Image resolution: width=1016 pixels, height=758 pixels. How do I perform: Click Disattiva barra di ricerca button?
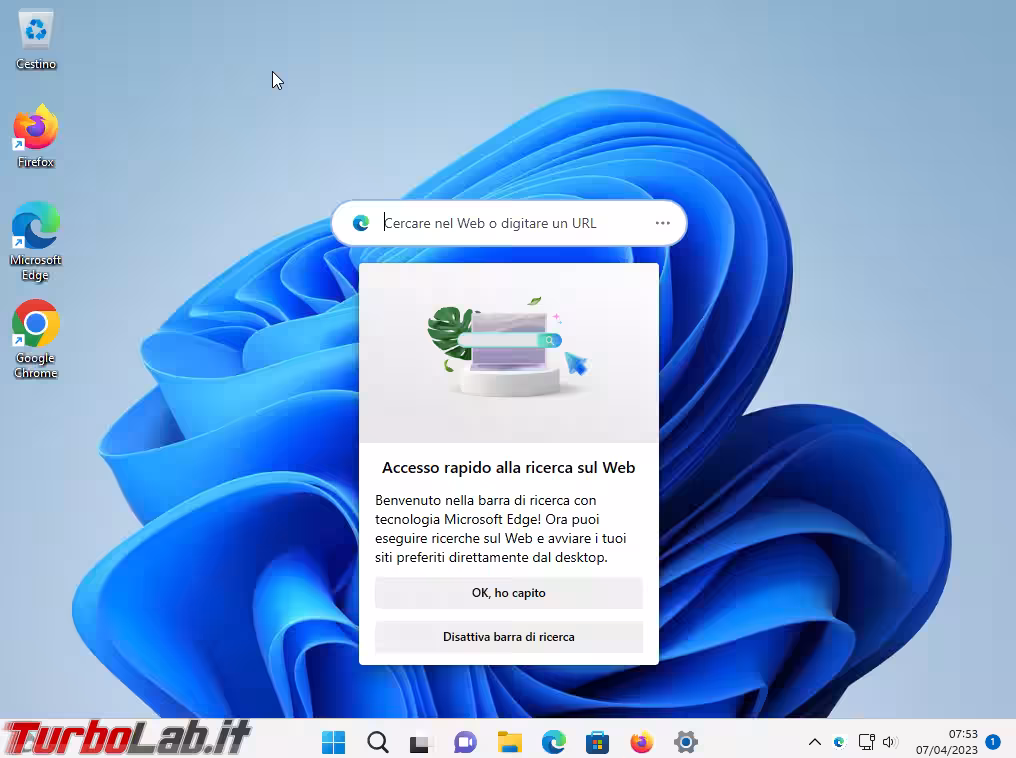pos(508,637)
